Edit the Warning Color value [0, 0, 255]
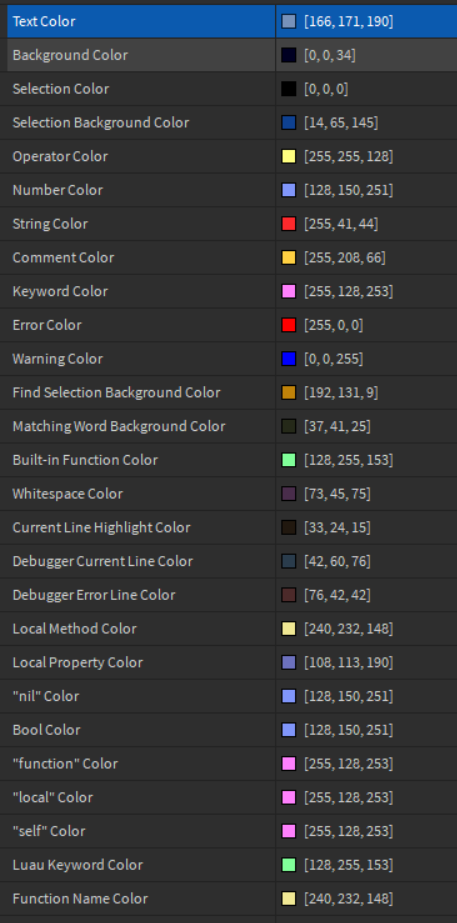The height and width of the screenshot is (923, 457). click(x=333, y=359)
